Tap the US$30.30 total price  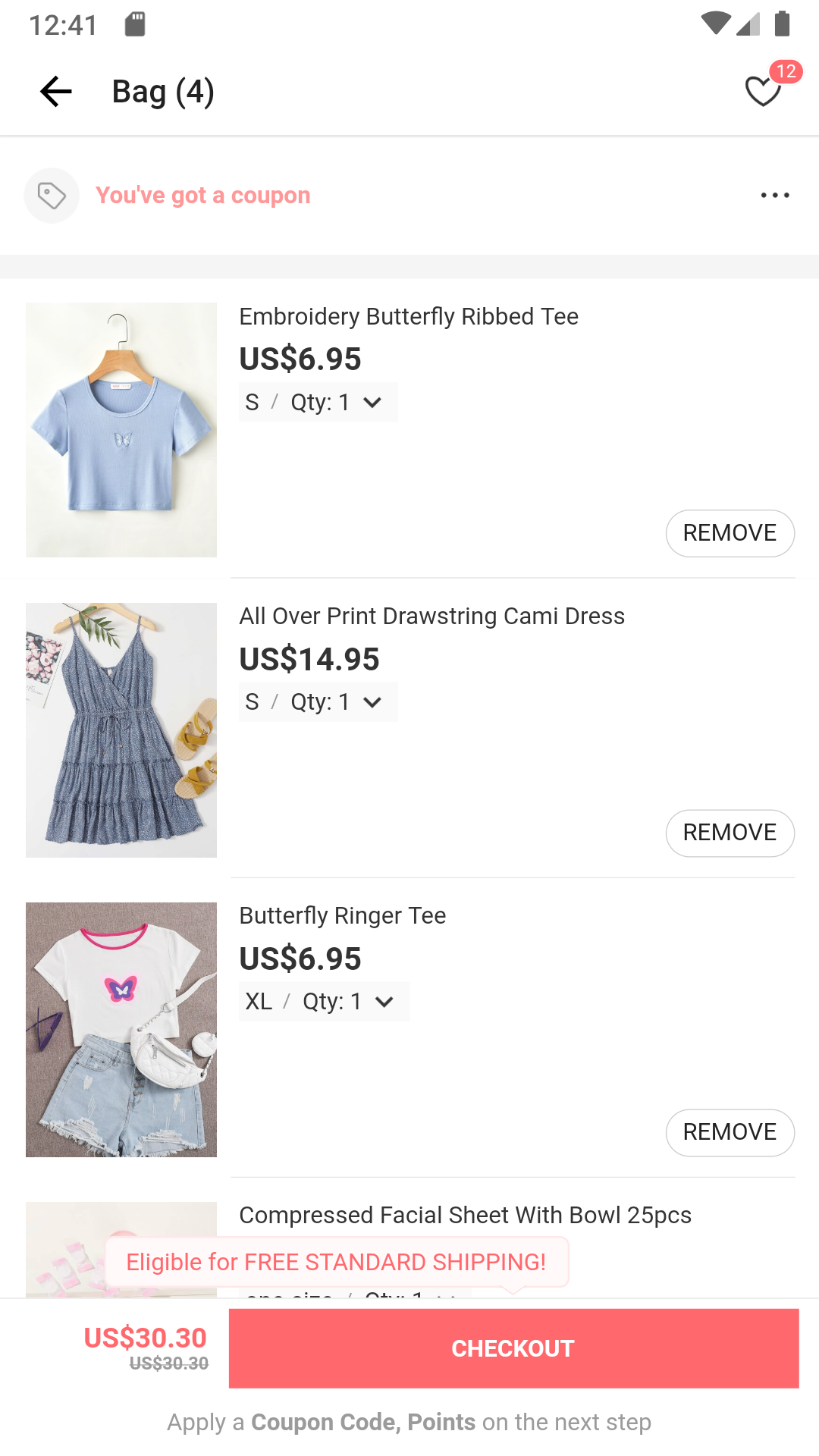pos(145,1338)
